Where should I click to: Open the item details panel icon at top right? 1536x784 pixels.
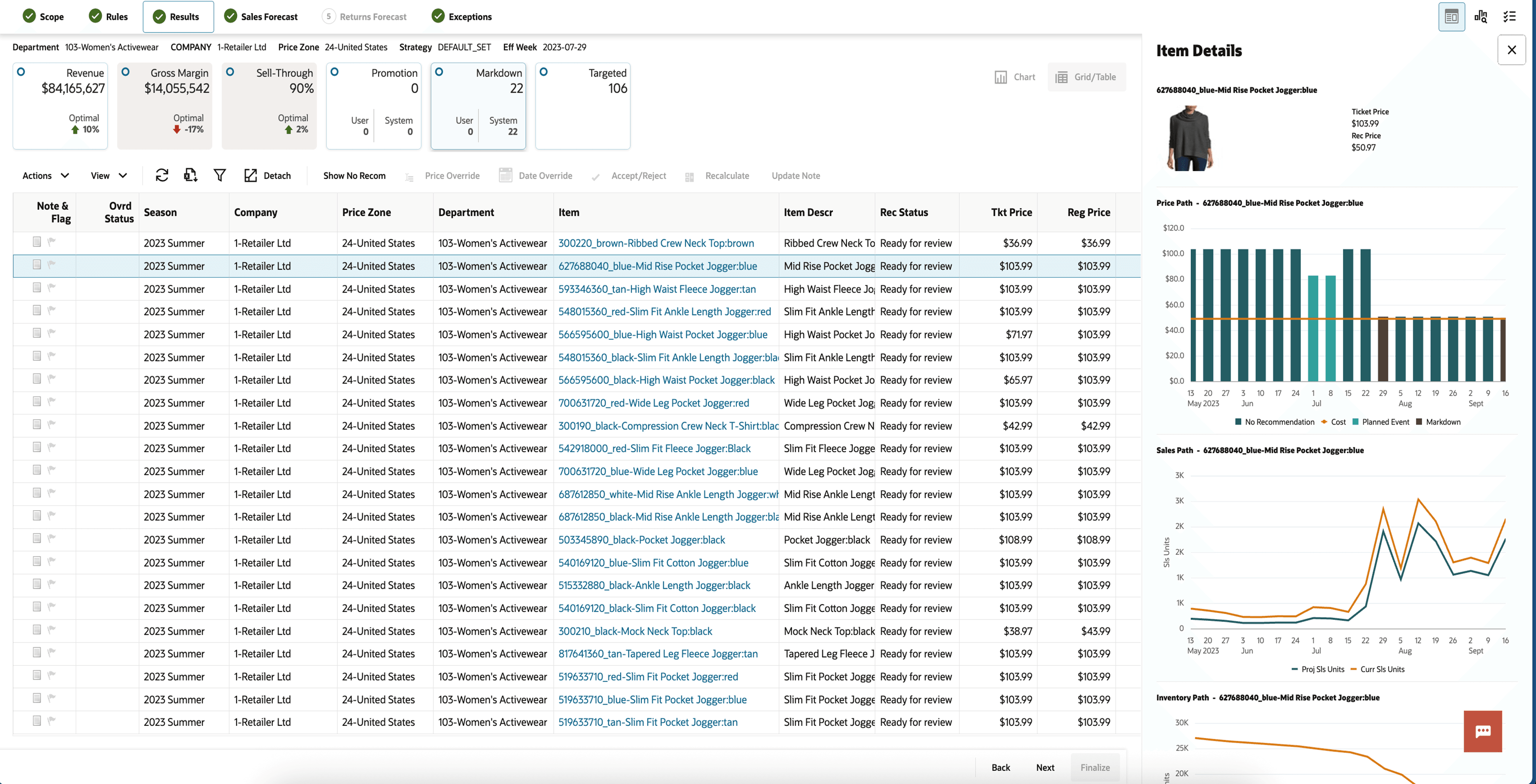click(1451, 16)
